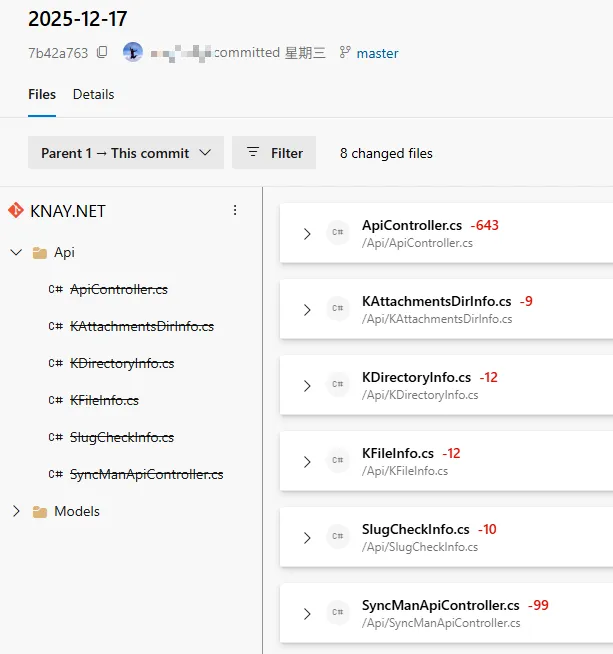The height and width of the screenshot is (654, 613).
Task: Select KDirectoryInfo.cs in the file tree
Action: (x=122, y=363)
